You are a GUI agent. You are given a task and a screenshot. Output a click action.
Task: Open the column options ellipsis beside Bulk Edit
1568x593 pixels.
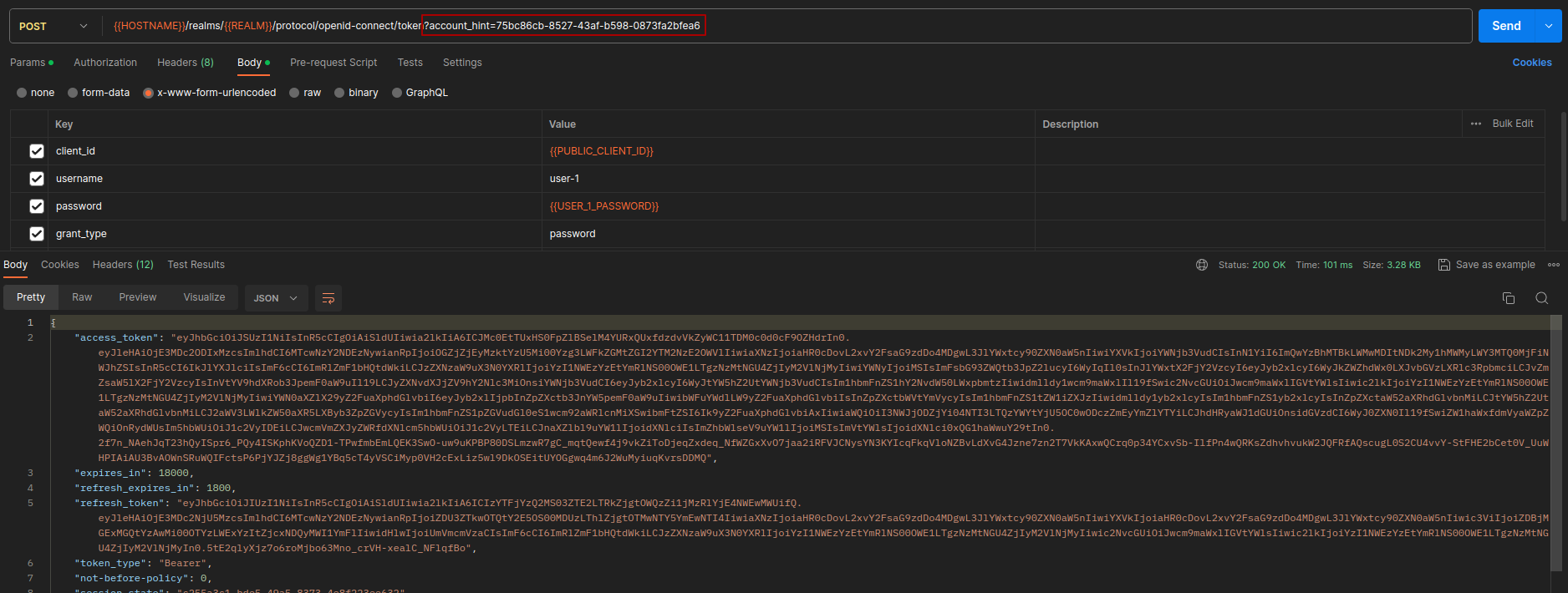1476,124
